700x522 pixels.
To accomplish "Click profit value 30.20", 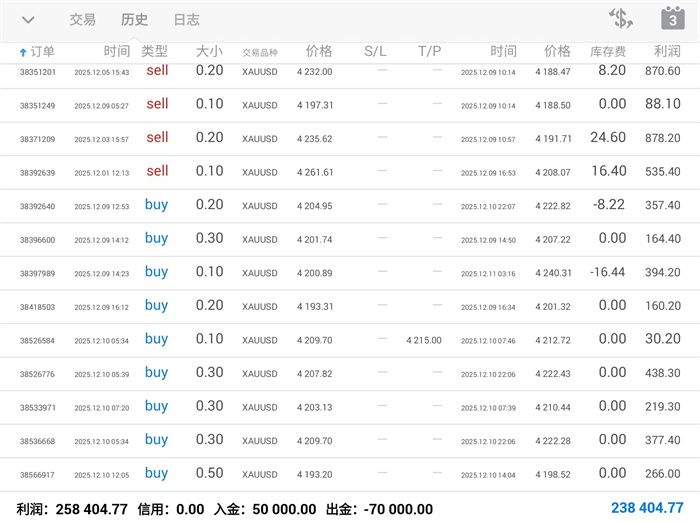I will (662, 338).
